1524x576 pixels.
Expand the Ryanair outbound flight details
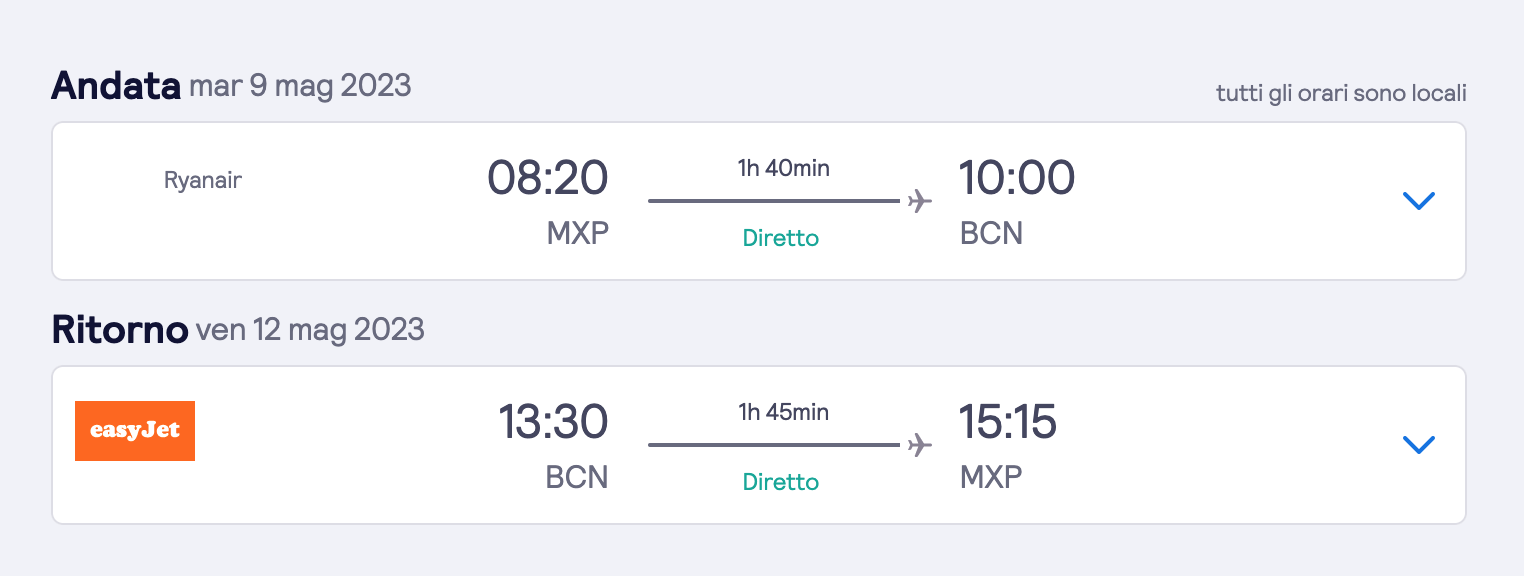[x=1419, y=201]
